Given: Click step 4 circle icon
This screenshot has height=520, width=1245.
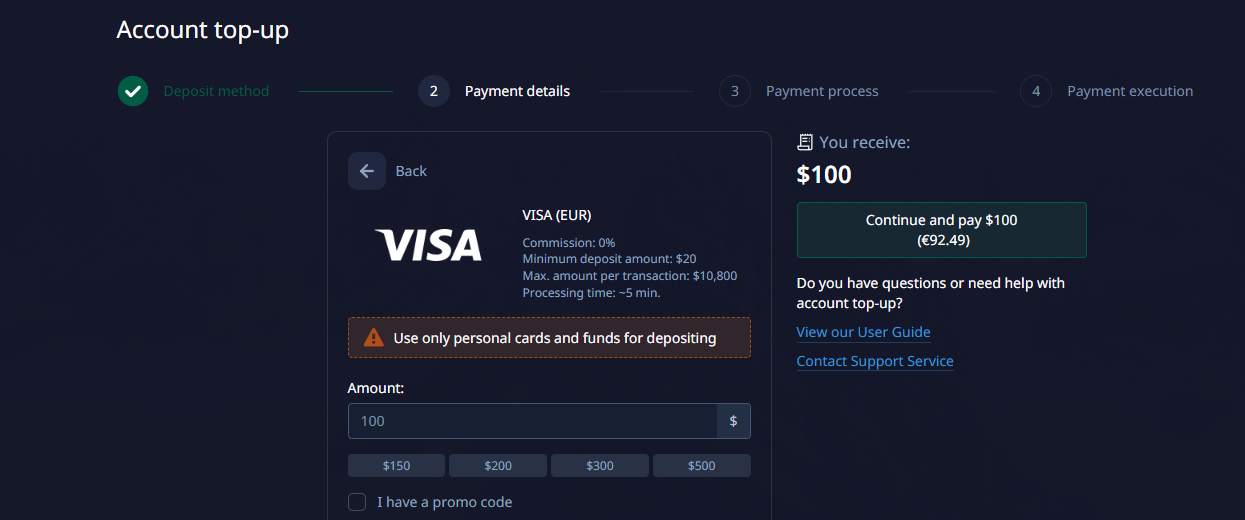Looking at the screenshot, I should (1036, 91).
